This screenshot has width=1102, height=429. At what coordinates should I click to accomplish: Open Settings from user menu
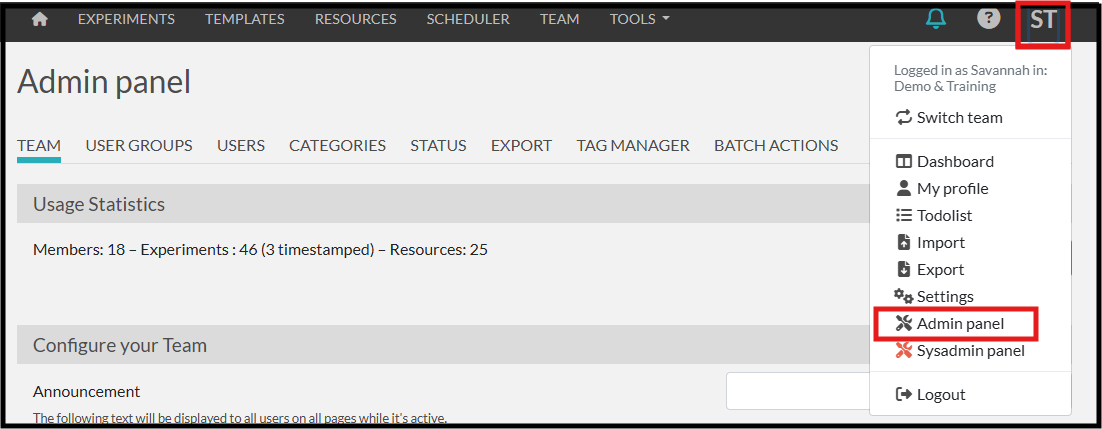click(x=934, y=296)
